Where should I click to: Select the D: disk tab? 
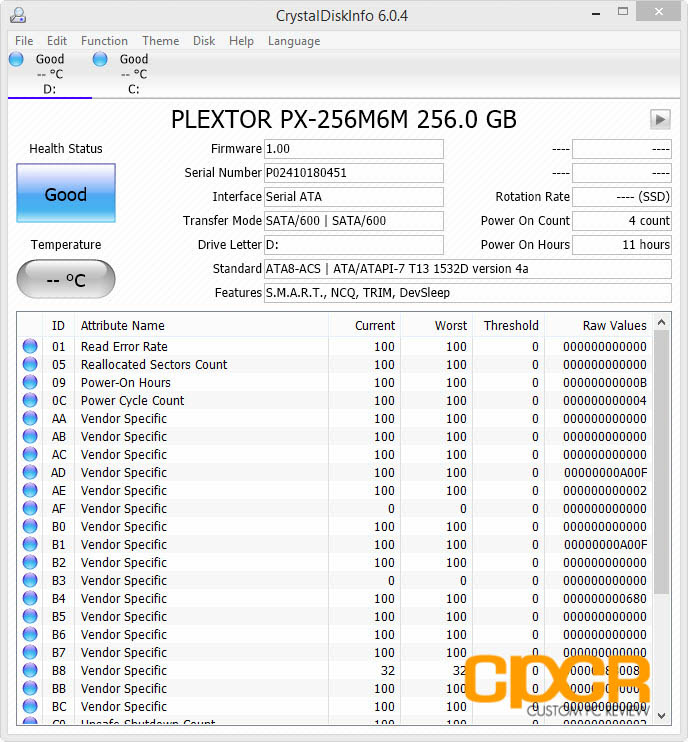50,74
